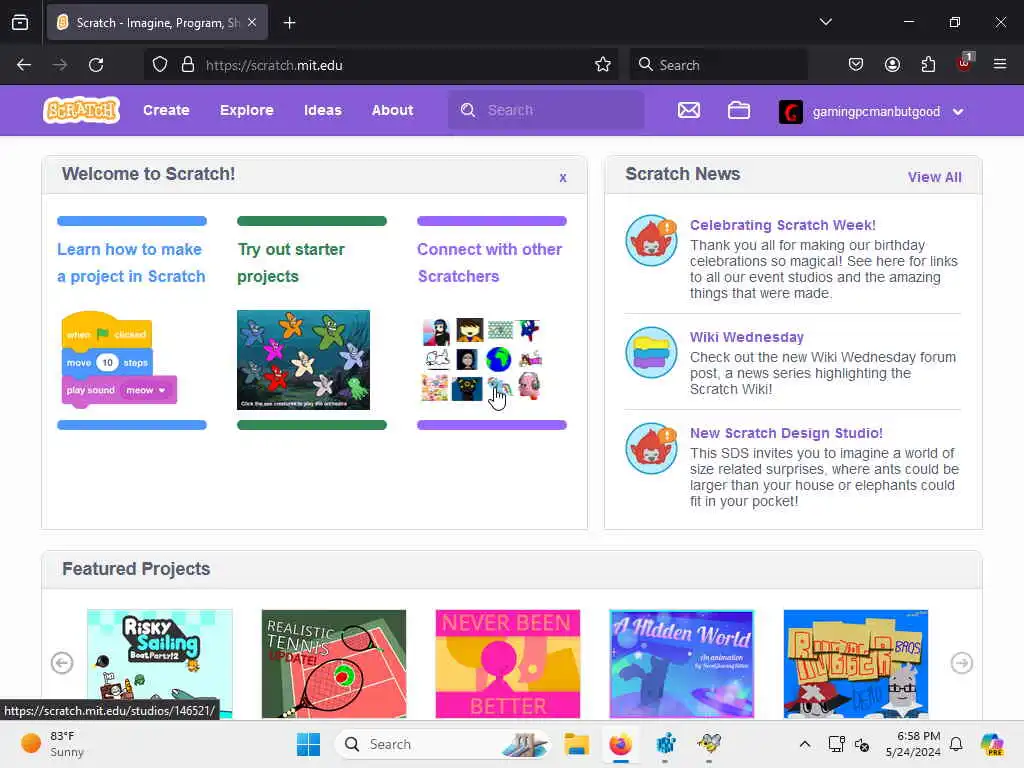Open a new tab with plus button
Screen dimensions: 1024x768
pos(289,23)
